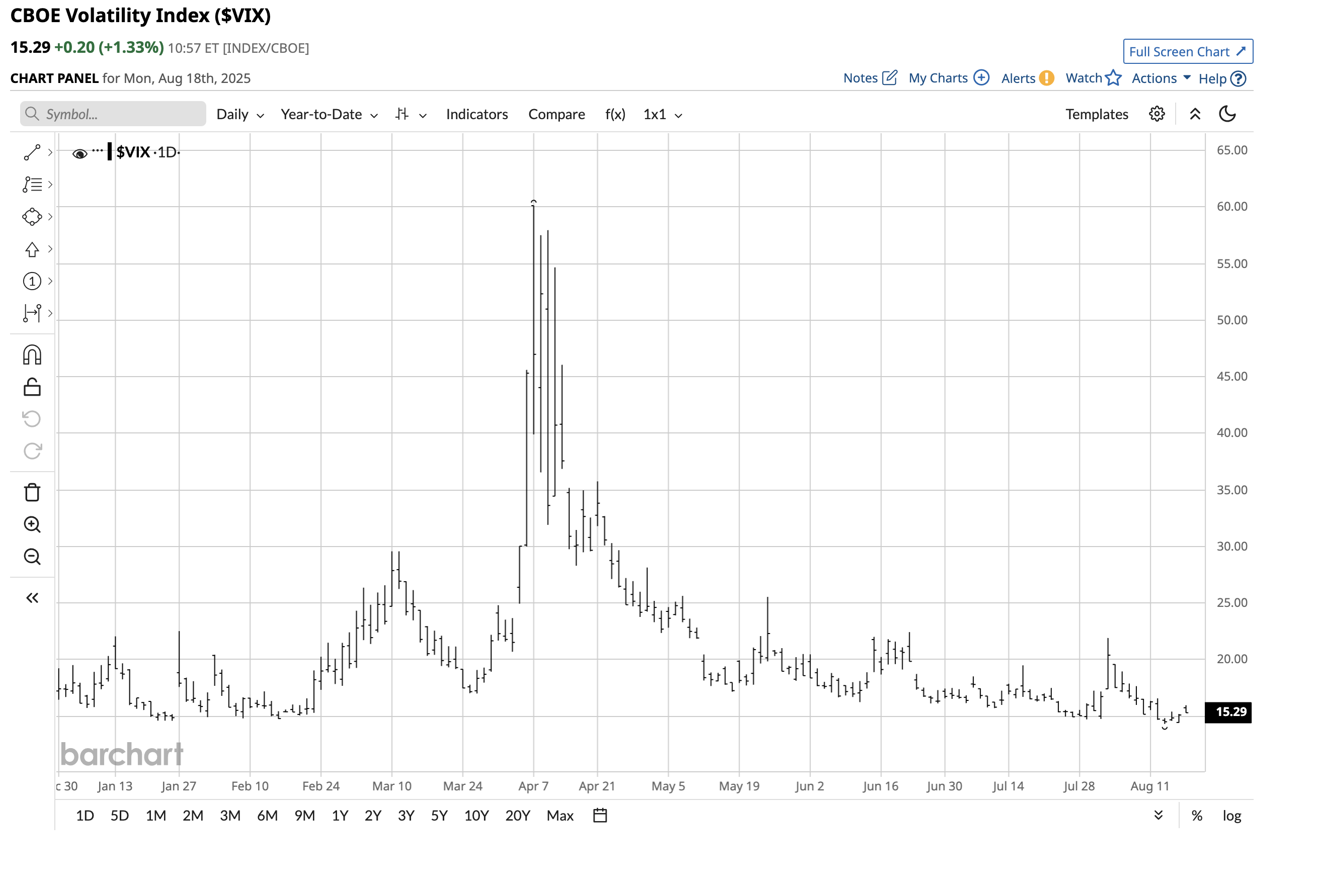Toggle dark mode moon icon

[x=1227, y=114]
